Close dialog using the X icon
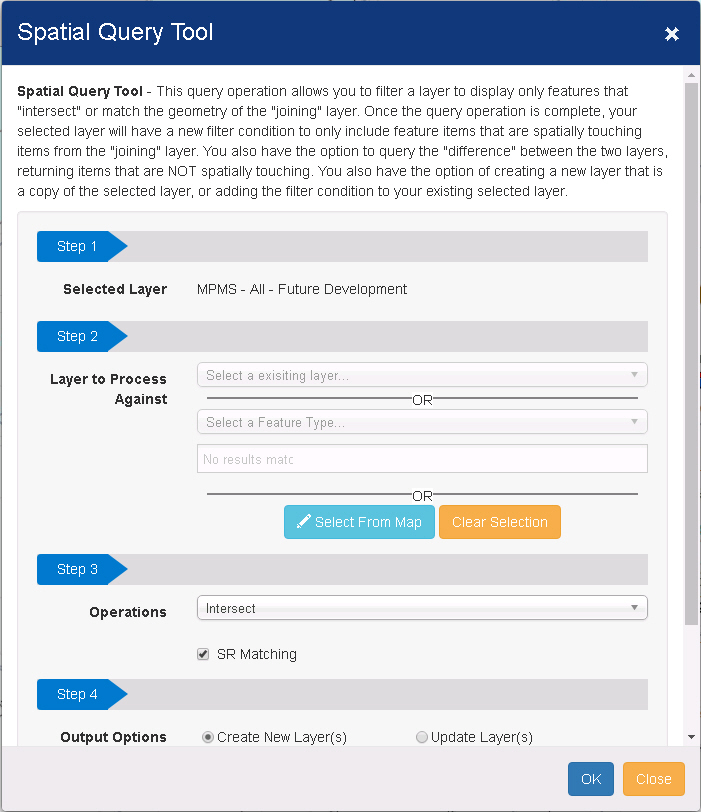 click(x=672, y=34)
